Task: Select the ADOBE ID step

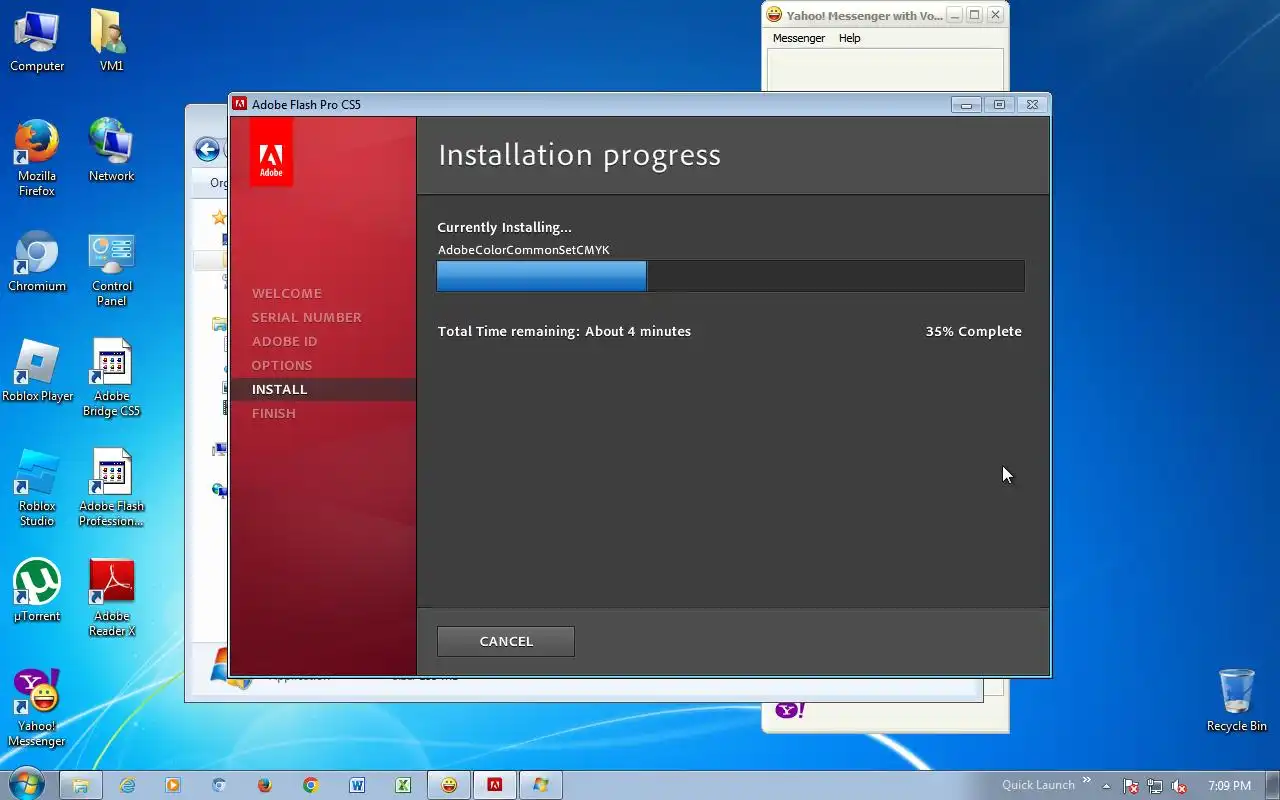Action: pos(285,341)
